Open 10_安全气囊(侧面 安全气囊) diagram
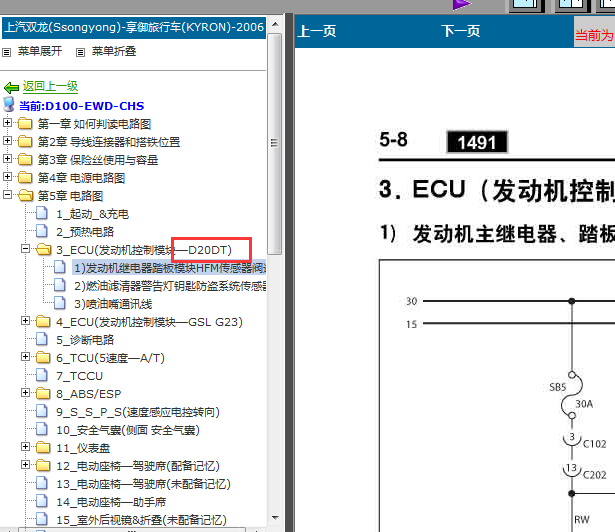The image size is (615, 532). pos(128,430)
